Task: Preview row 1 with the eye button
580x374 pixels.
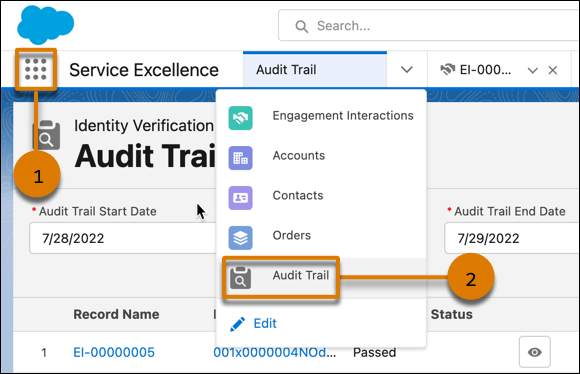Action: click(535, 352)
